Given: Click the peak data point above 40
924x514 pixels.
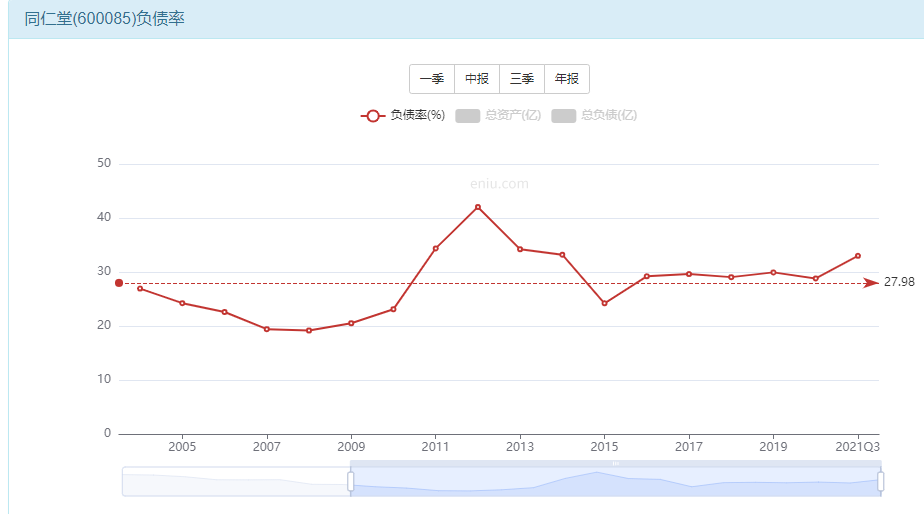Looking at the screenshot, I should click(x=478, y=207).
